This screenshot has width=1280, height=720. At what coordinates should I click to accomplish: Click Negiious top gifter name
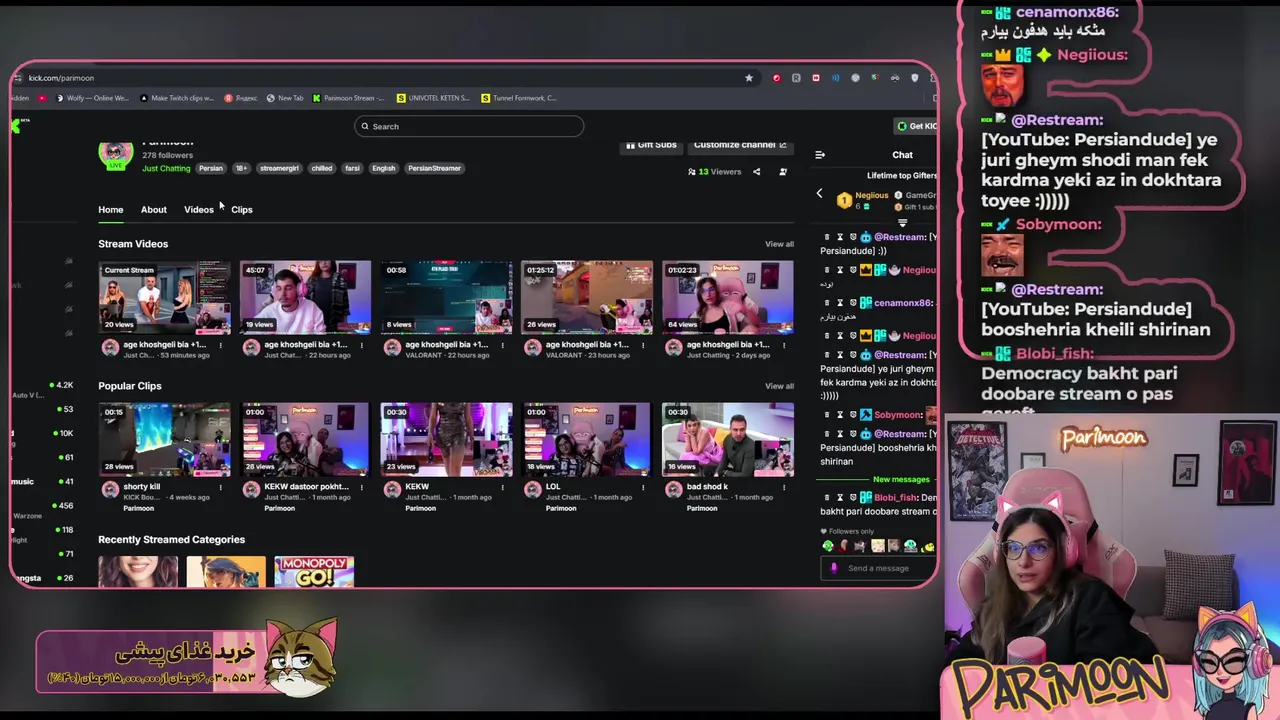click(871, 195)
